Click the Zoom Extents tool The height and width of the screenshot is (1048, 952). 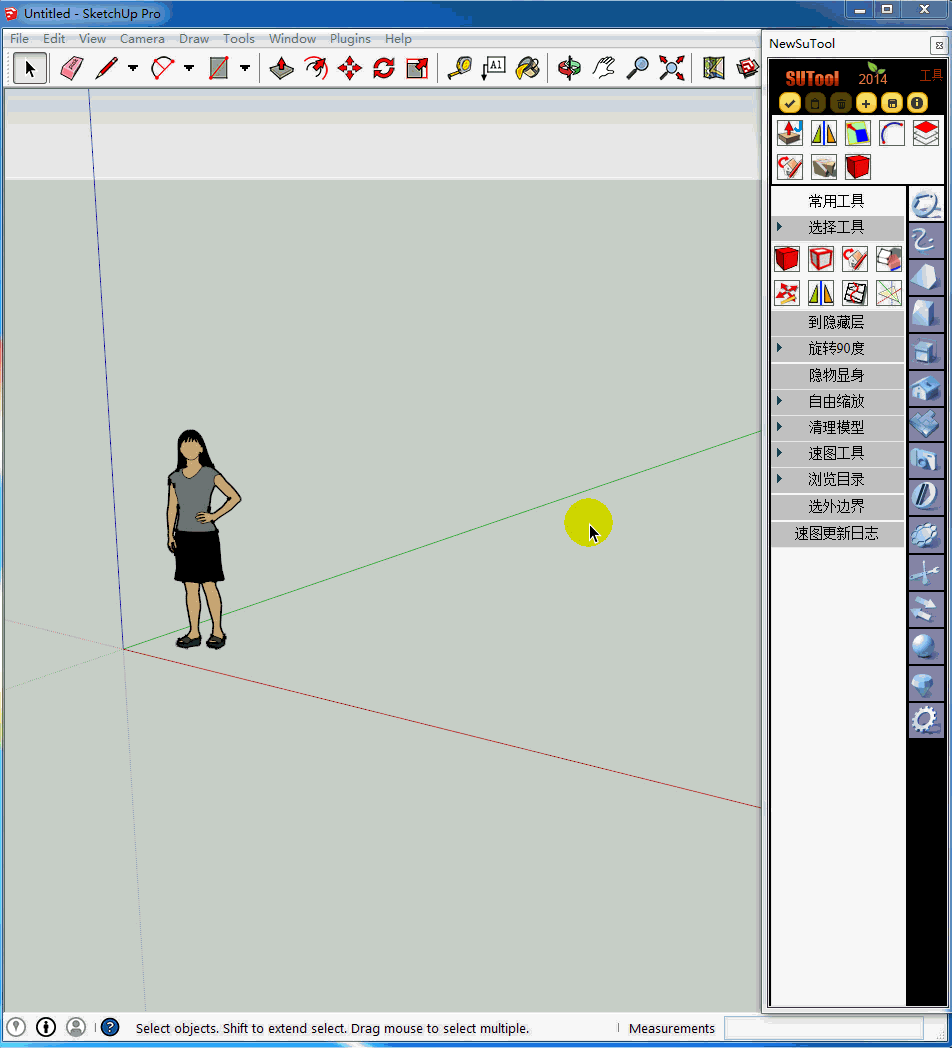coord(672,68)
